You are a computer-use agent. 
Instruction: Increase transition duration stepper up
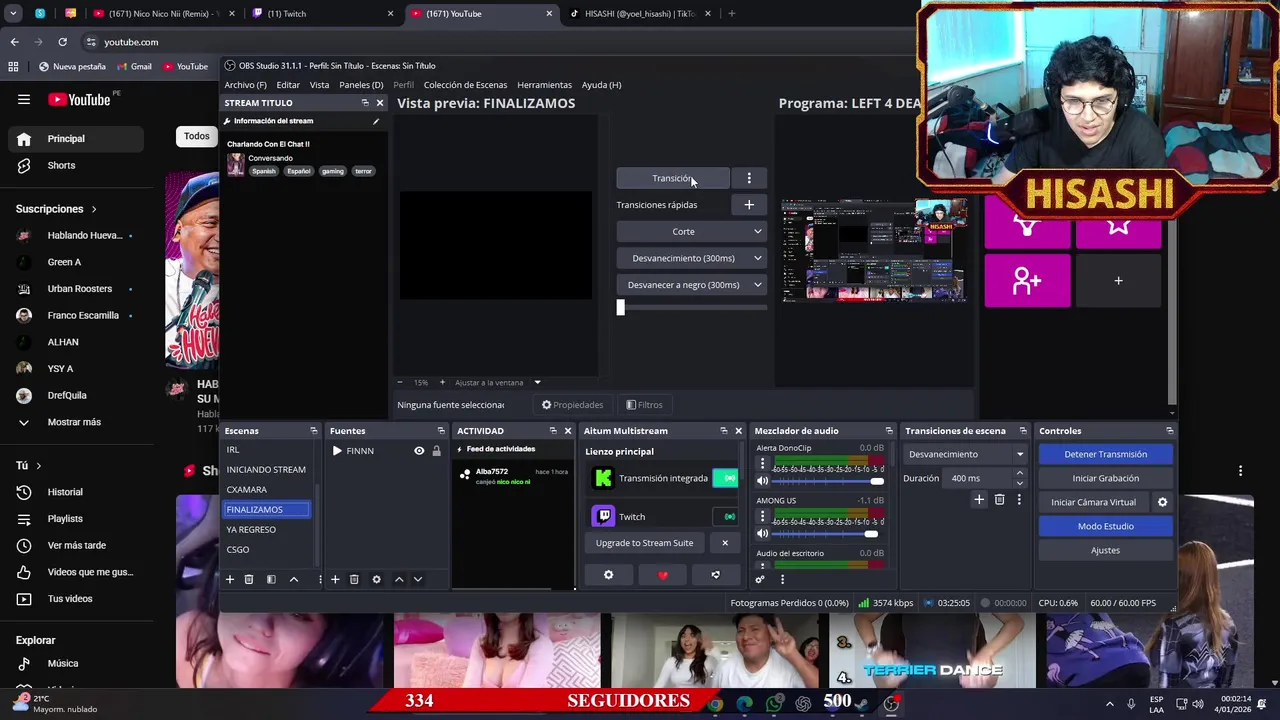(1019, 473)
